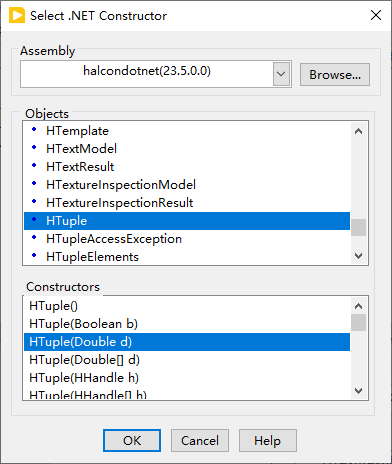Click Objects list scroll down arrow
392x464 pixels.
tap(359, 256)
